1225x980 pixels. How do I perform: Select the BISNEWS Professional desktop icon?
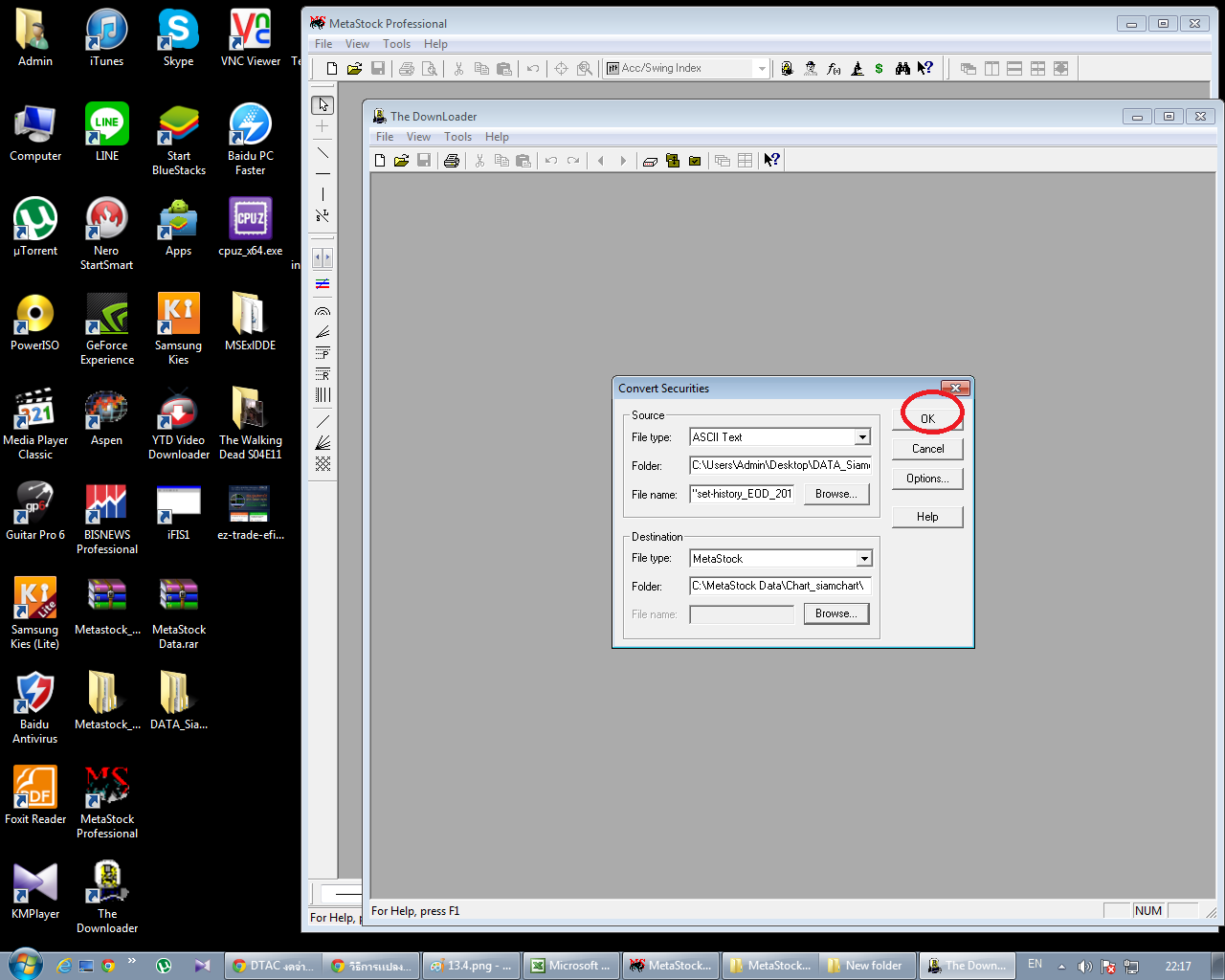[107, 519]
